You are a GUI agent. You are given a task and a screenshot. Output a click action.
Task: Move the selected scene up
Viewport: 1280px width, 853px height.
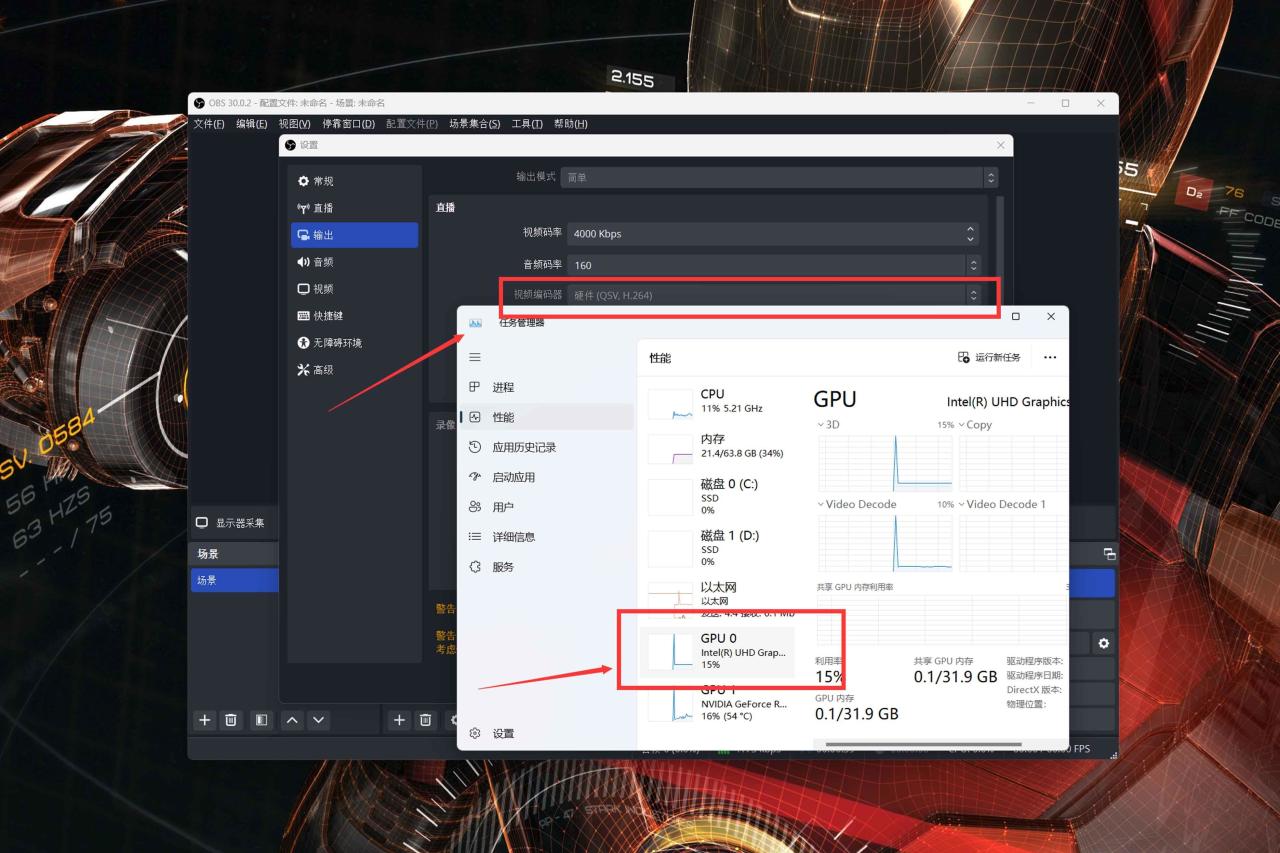coord(292,720)
